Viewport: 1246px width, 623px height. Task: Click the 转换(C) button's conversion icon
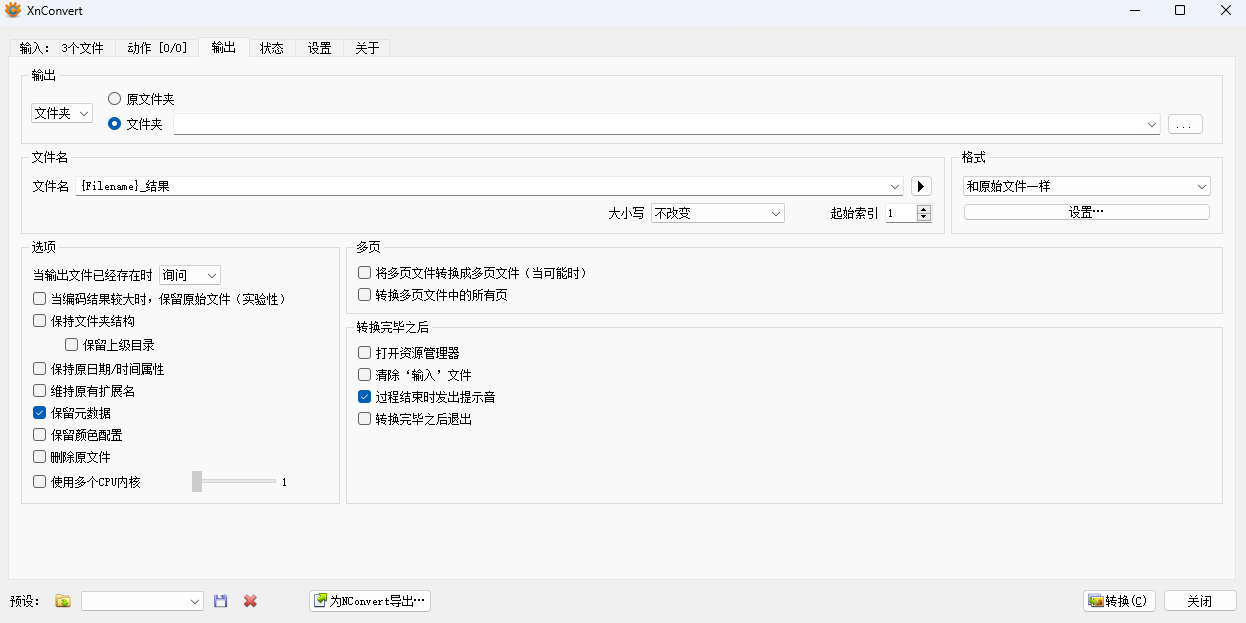pyautogui.click(x=1094, y=600)
